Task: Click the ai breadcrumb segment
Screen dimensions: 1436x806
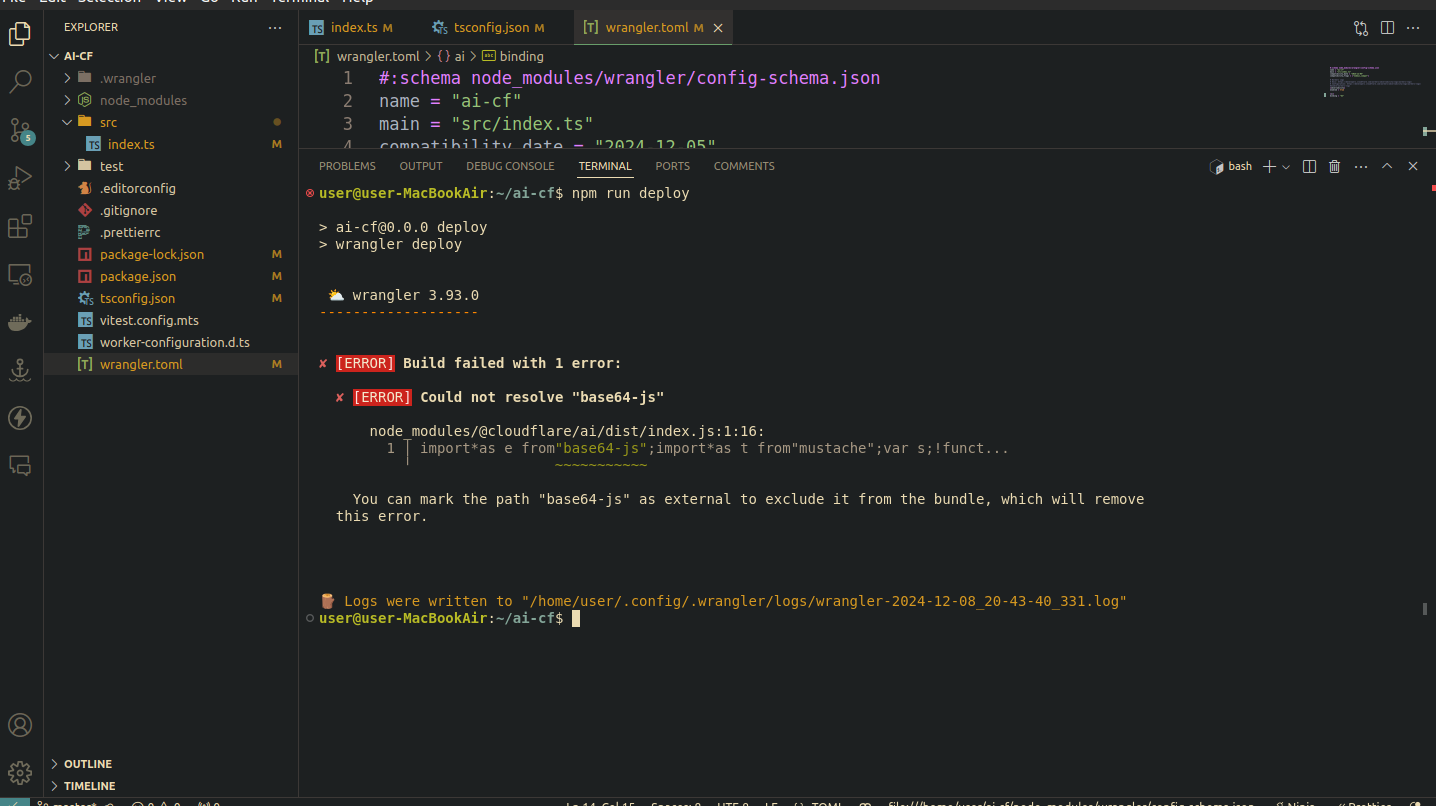Action: point(460,56)
